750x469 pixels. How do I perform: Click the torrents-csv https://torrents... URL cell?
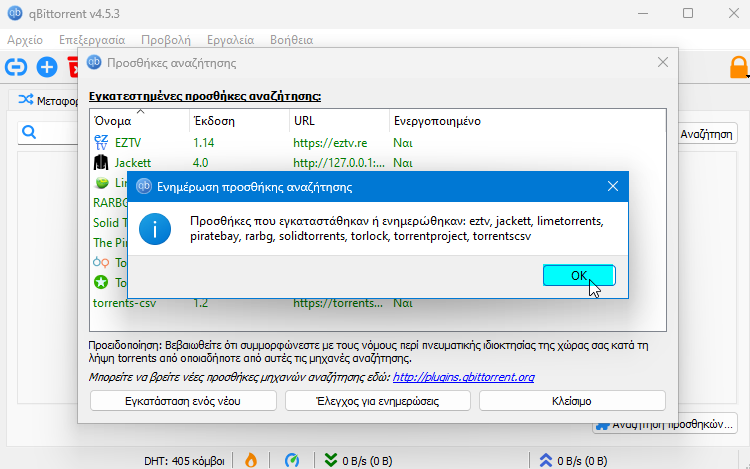pyautogui.click(x=338, y=303)
